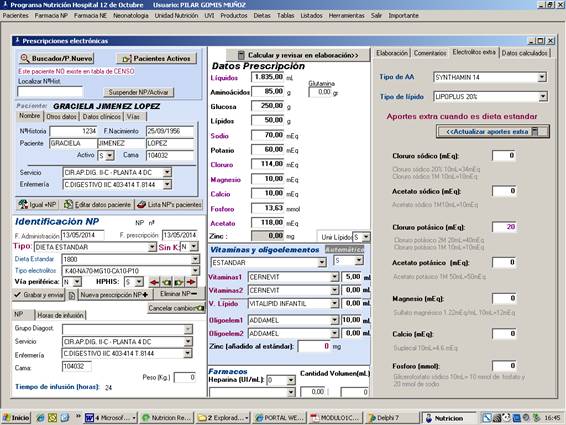Click Calcular y revisar en elaboración
Viewport: 566px width, 425px height.
[298, 55]
